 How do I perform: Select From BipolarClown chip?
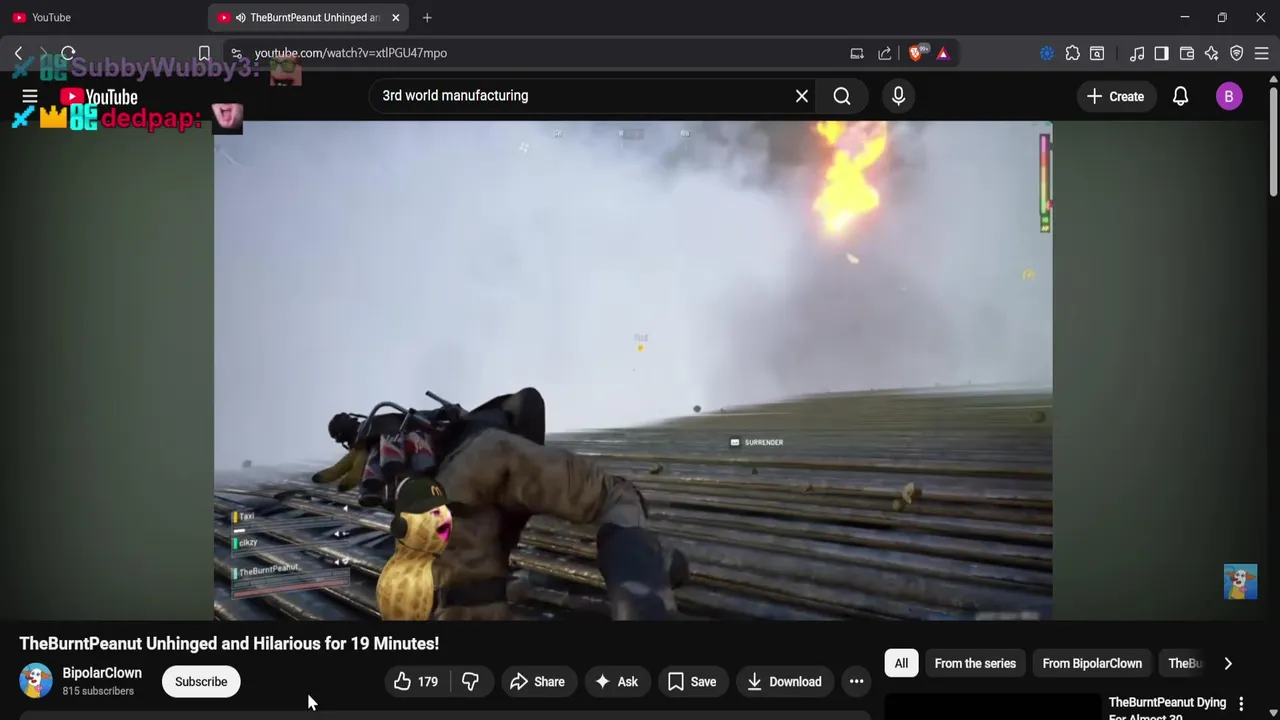point(1092,663)
